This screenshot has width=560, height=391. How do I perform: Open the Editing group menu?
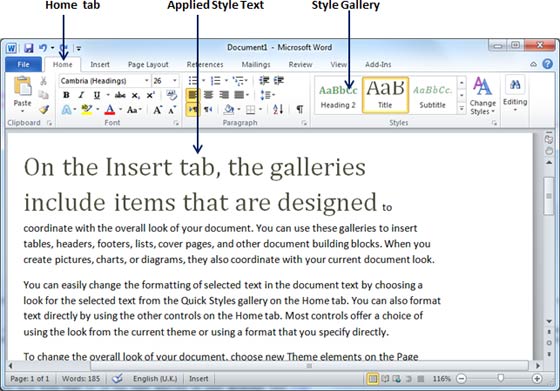coord(515,94)
